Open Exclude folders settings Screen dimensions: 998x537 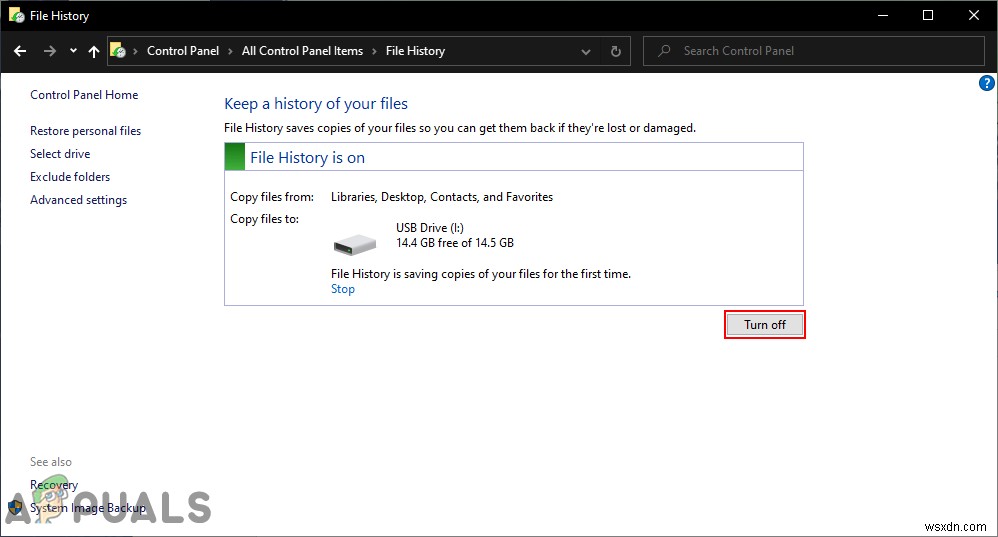[x=70, y=177]
